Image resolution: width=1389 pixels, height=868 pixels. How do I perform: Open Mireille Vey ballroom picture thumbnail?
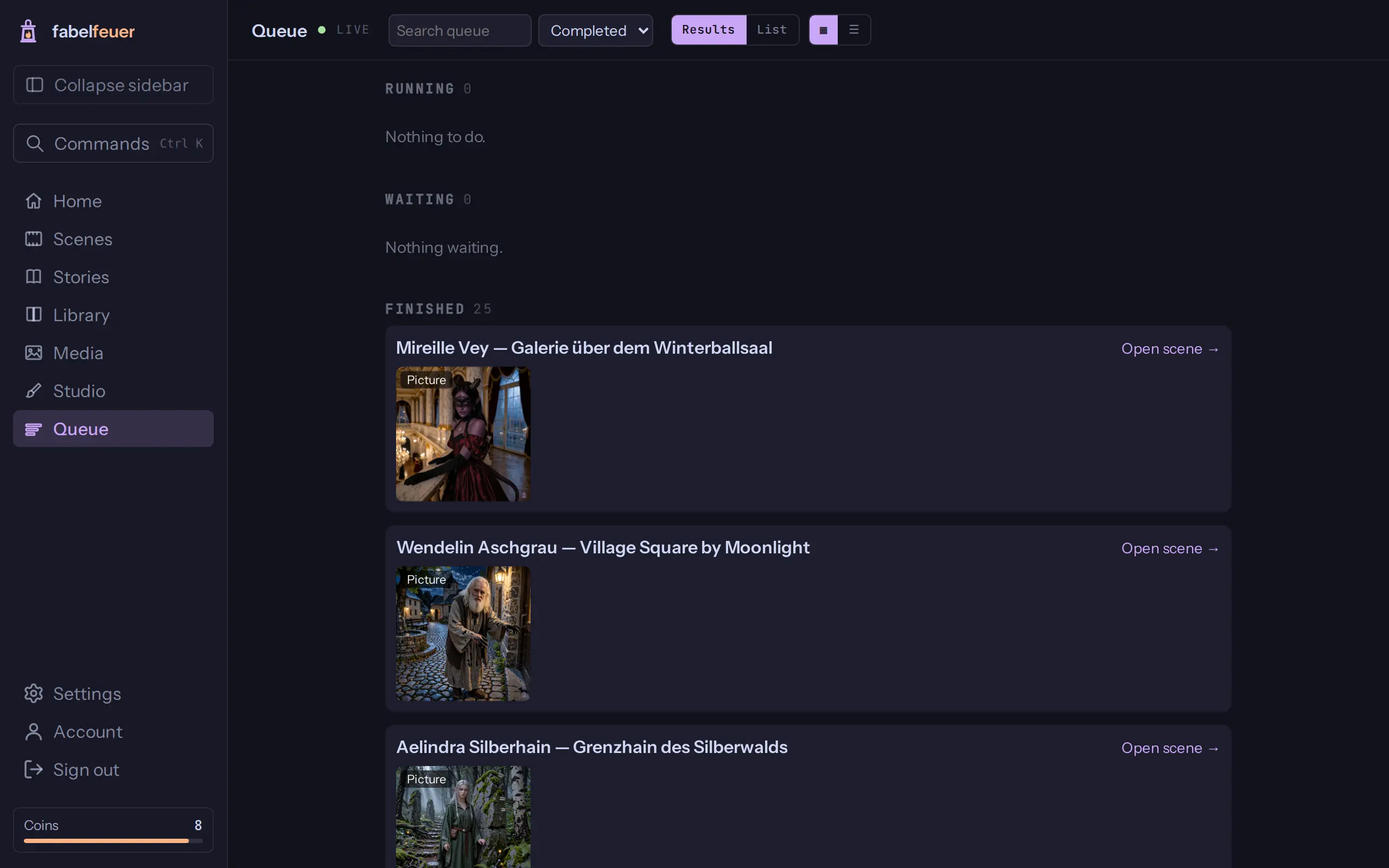click(463, 434)
